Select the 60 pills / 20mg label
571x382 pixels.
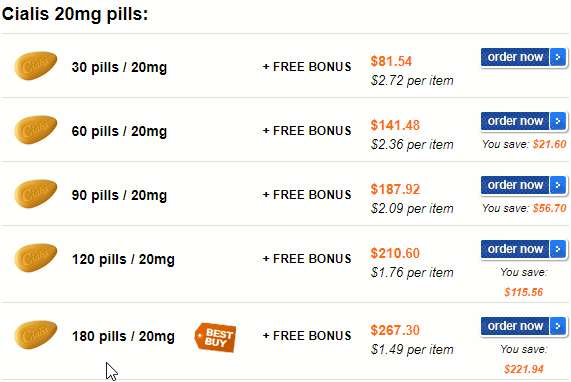[x=119, y=131]
